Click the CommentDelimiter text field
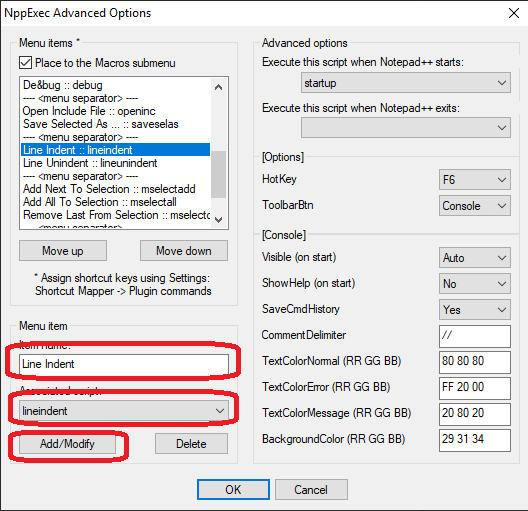 tap(474, 336)
